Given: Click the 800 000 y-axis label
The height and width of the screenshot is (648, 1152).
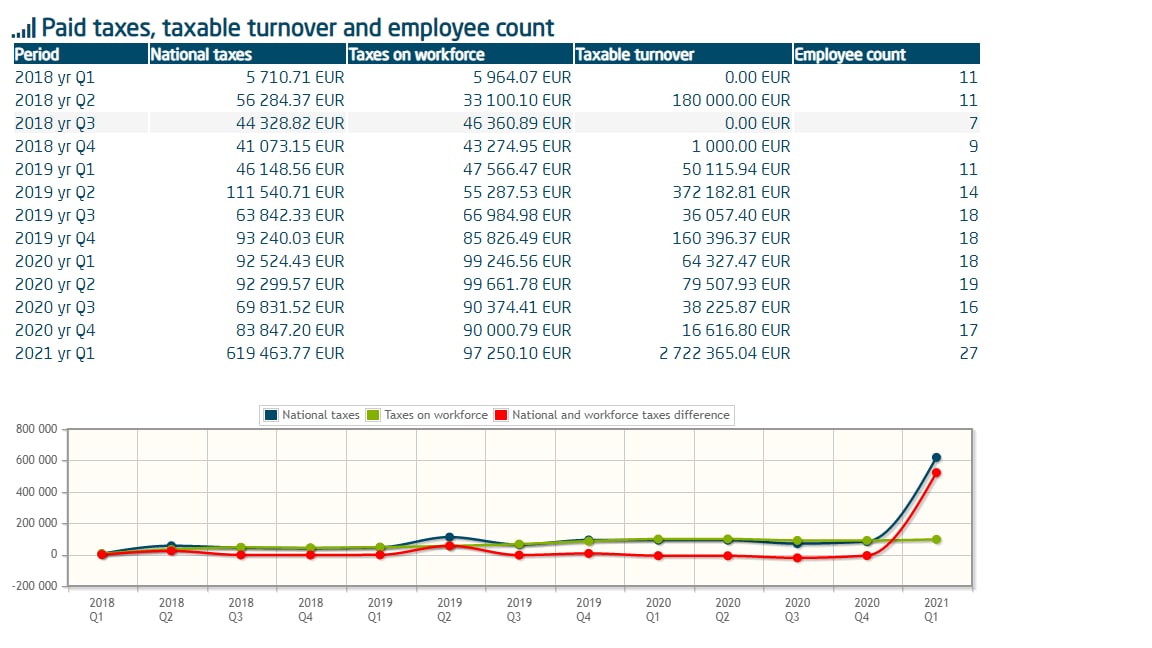Looking at the screenshot, I should [37, 429].
